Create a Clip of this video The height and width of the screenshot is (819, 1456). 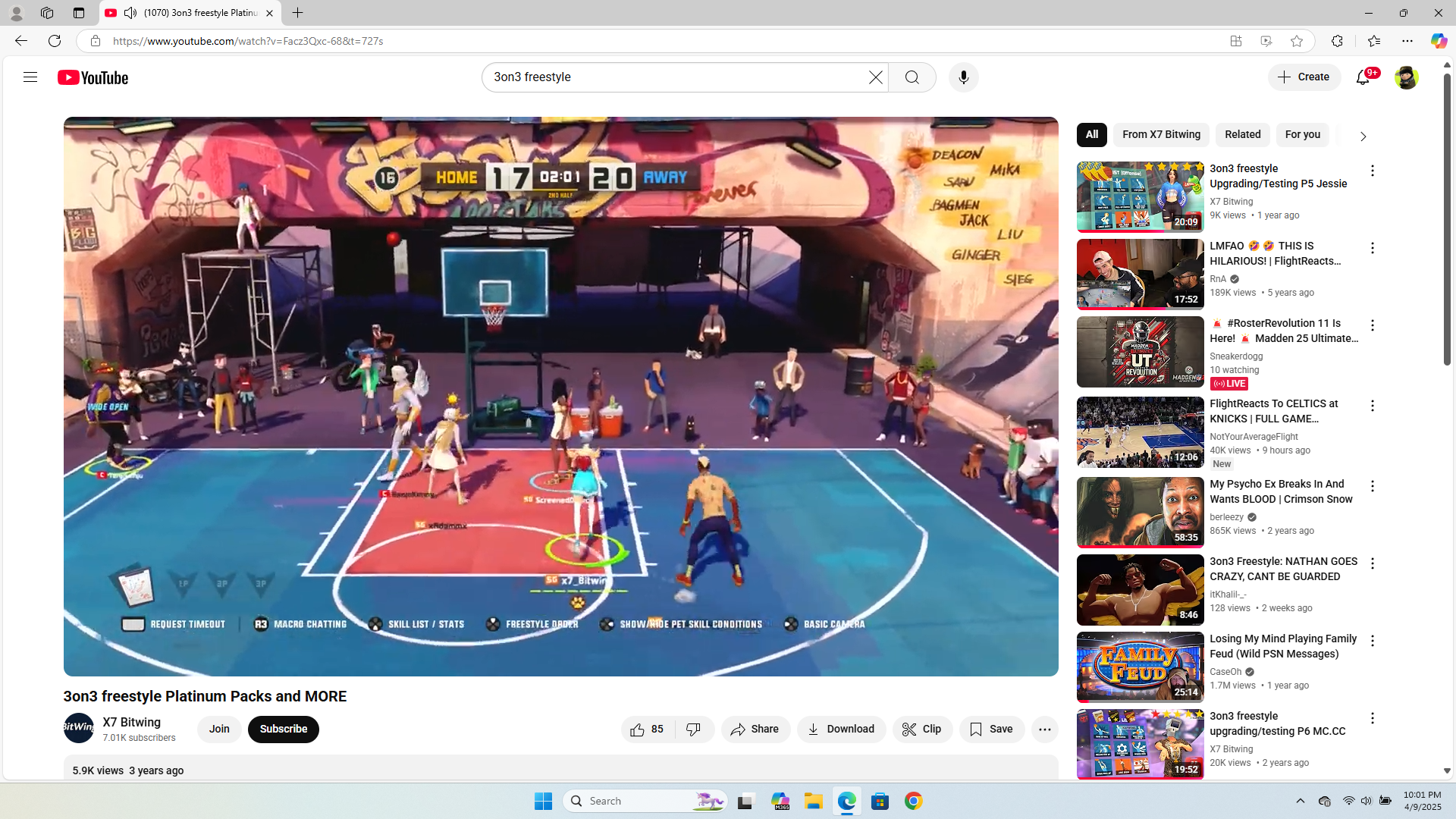[922, 730]
